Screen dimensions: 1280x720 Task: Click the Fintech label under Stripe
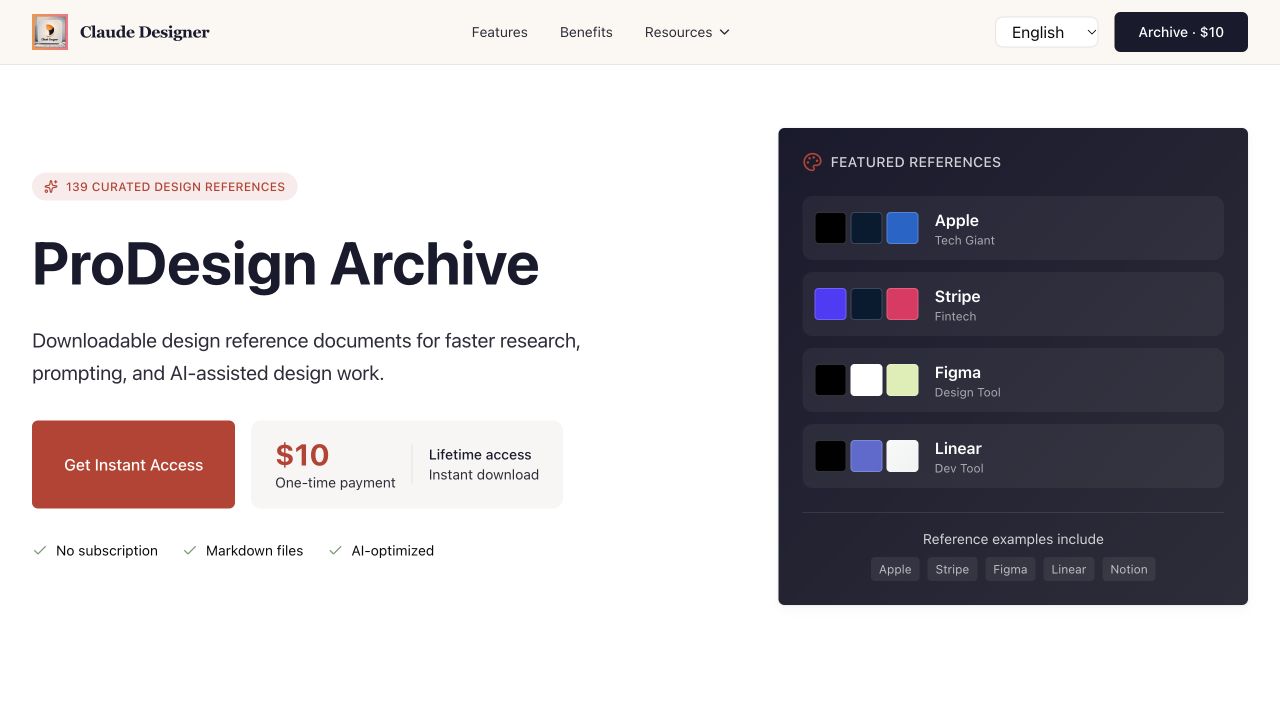[956, 317]
